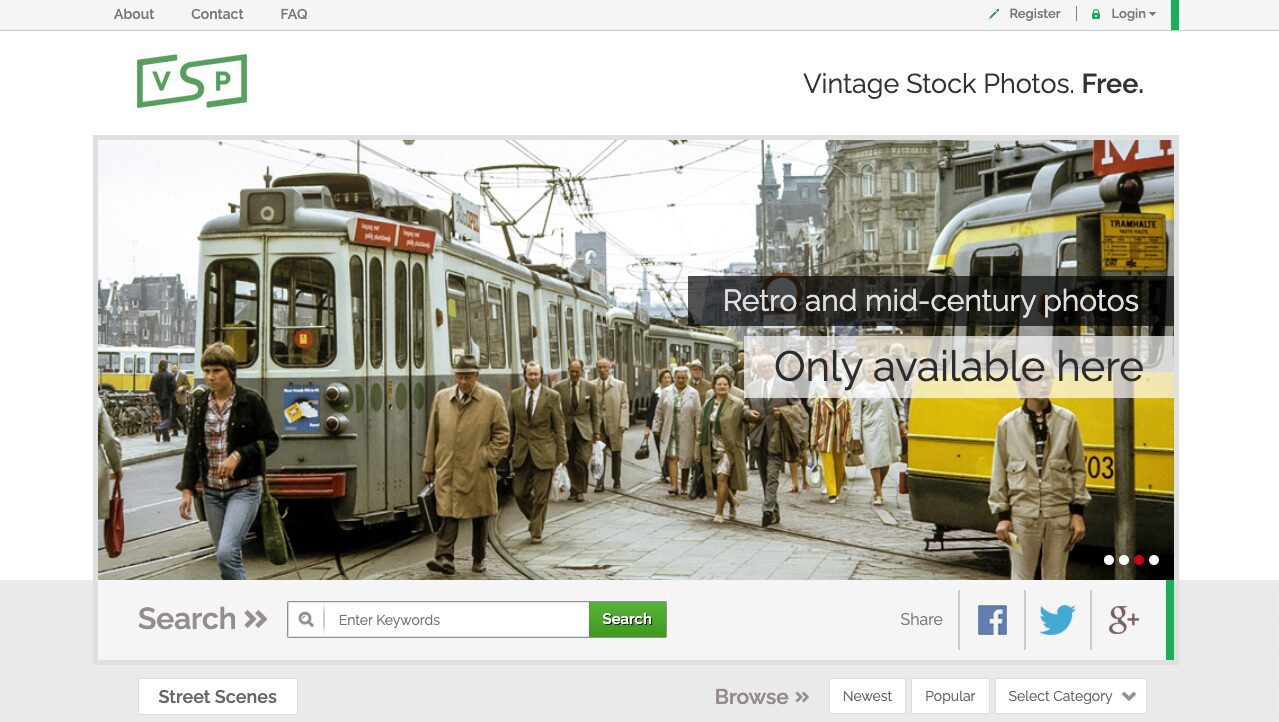This screenshot has height=722, width=1279.
Task: Select the Newest filter
Action: click(866, 696)
